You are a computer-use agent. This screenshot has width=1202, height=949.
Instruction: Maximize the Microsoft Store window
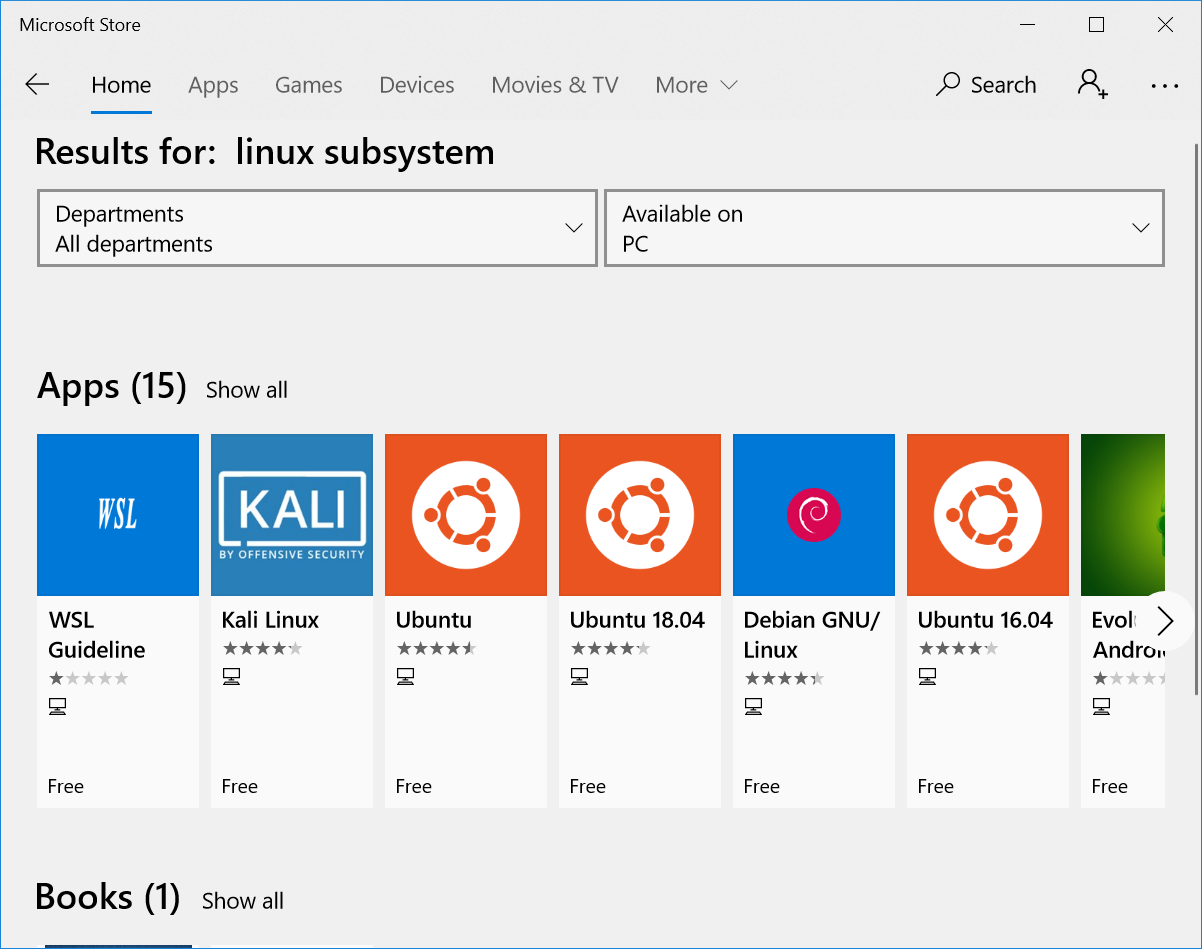pos(1097,25)
